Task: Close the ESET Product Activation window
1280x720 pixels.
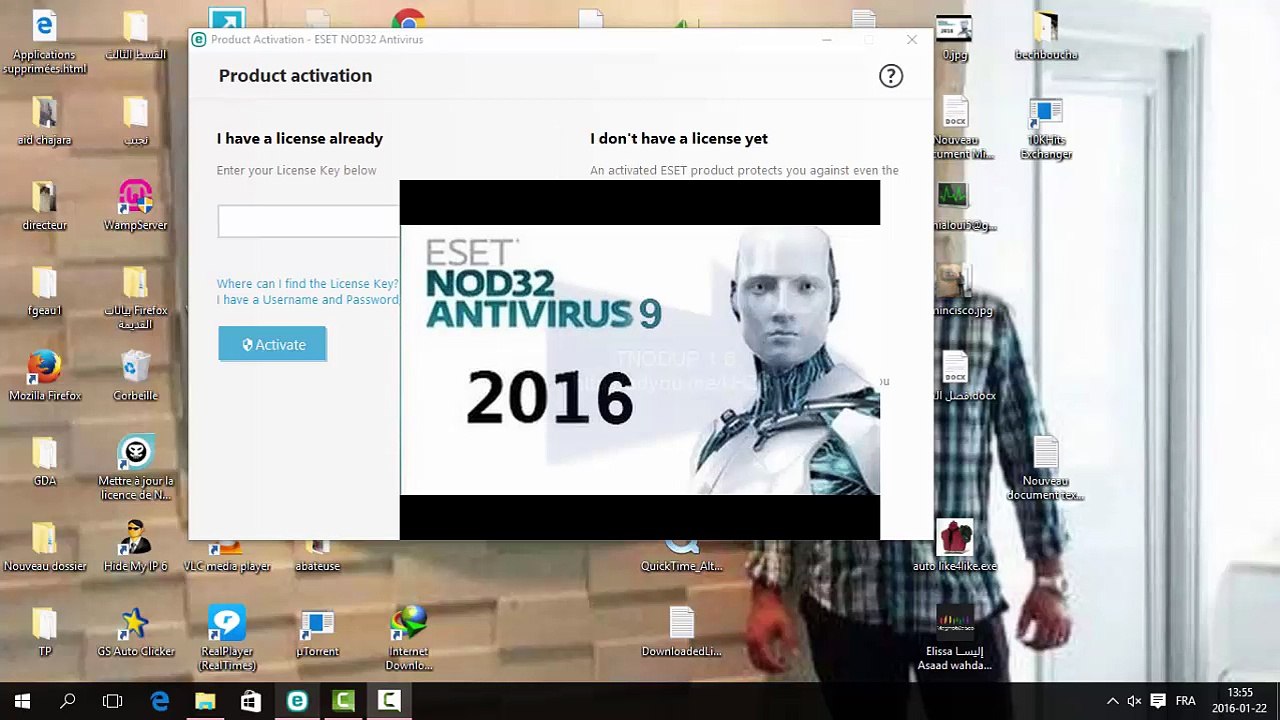Action: [912, 40]
